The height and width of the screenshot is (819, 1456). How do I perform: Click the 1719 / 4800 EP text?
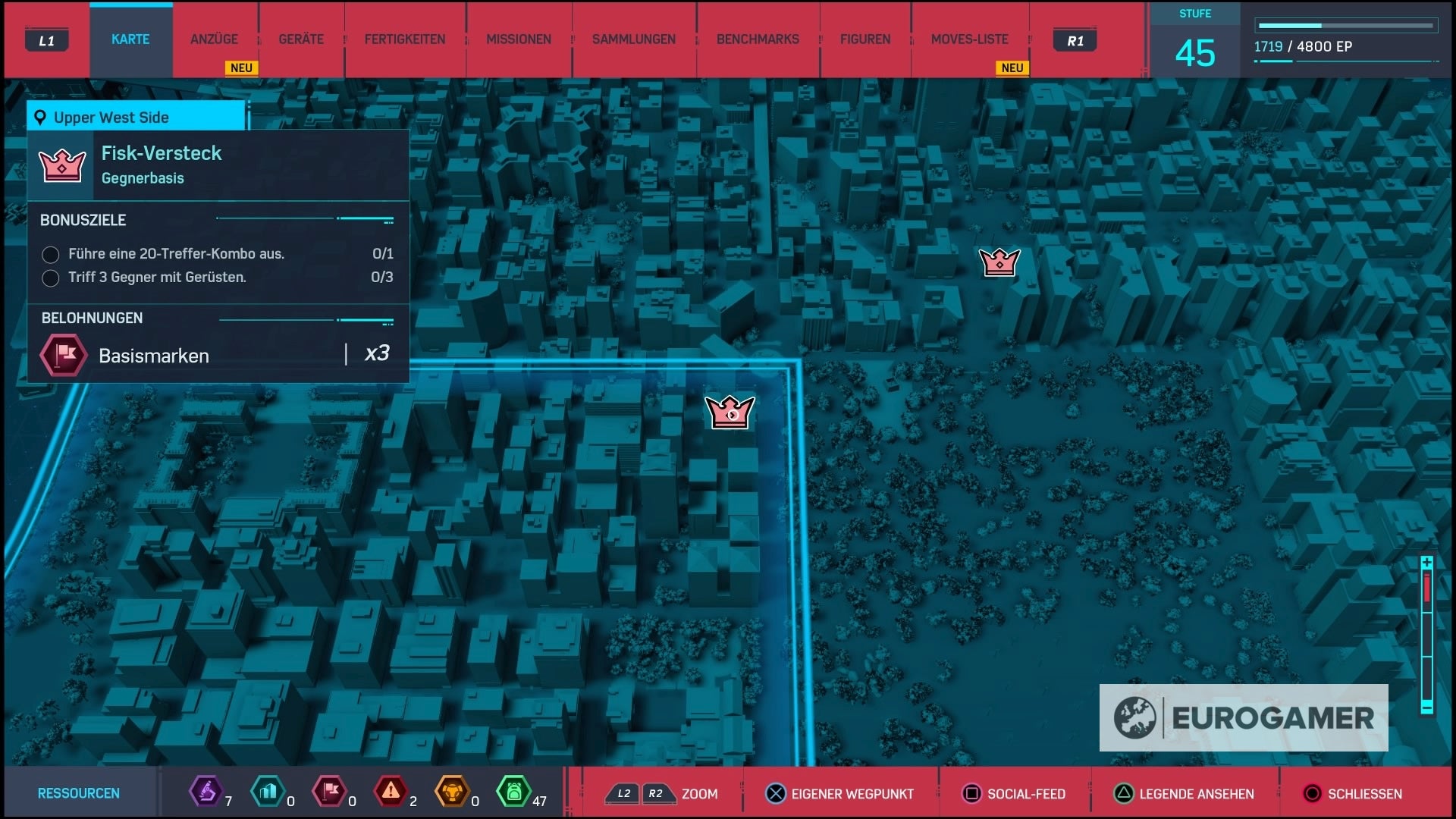[x=1303, y=46]
